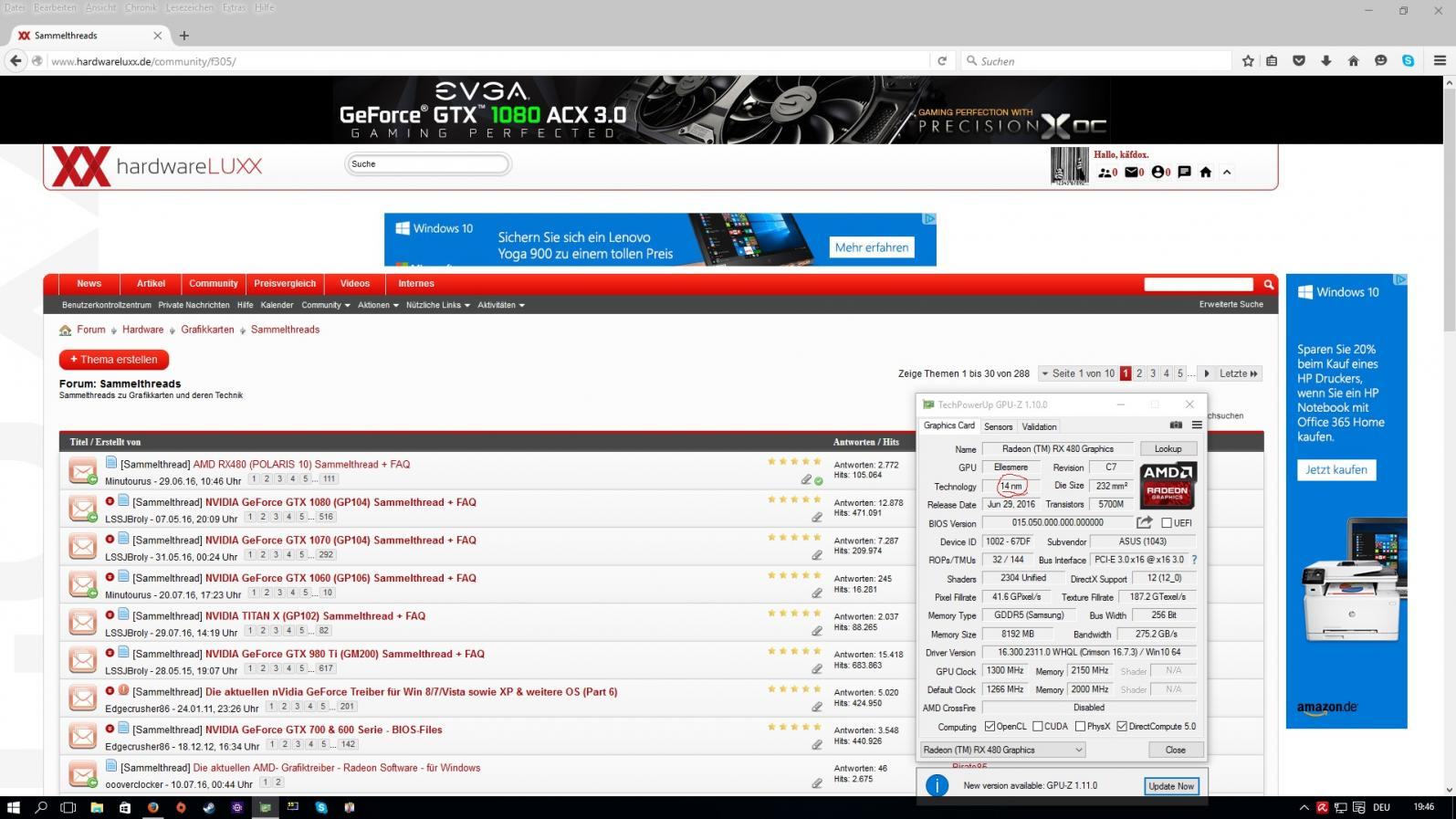
Task: Open the GPU selection dropdown in GPU-Z
Action: tap(1002, 750)
